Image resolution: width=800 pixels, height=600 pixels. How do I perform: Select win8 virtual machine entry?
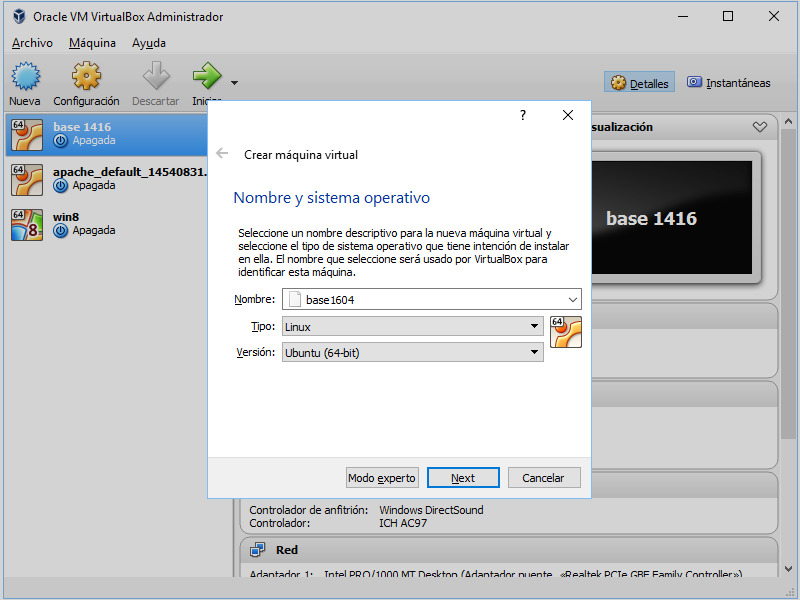click(107, 224)
